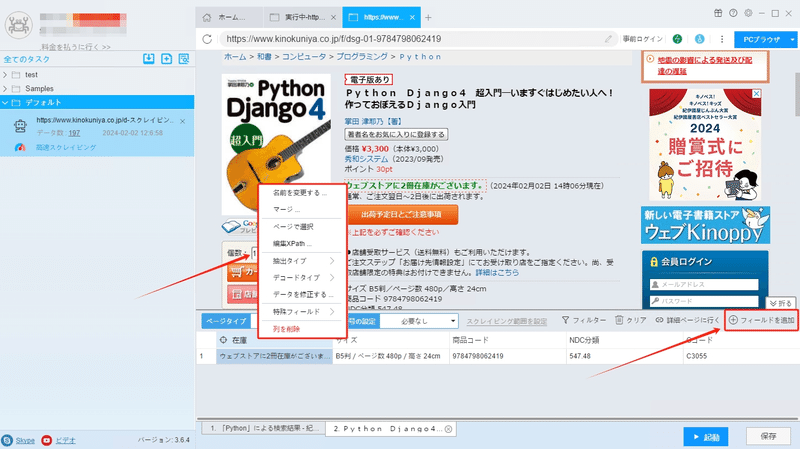Expand デコードタイプ submenu
The image size is (800, 449).
pos(301,278)
